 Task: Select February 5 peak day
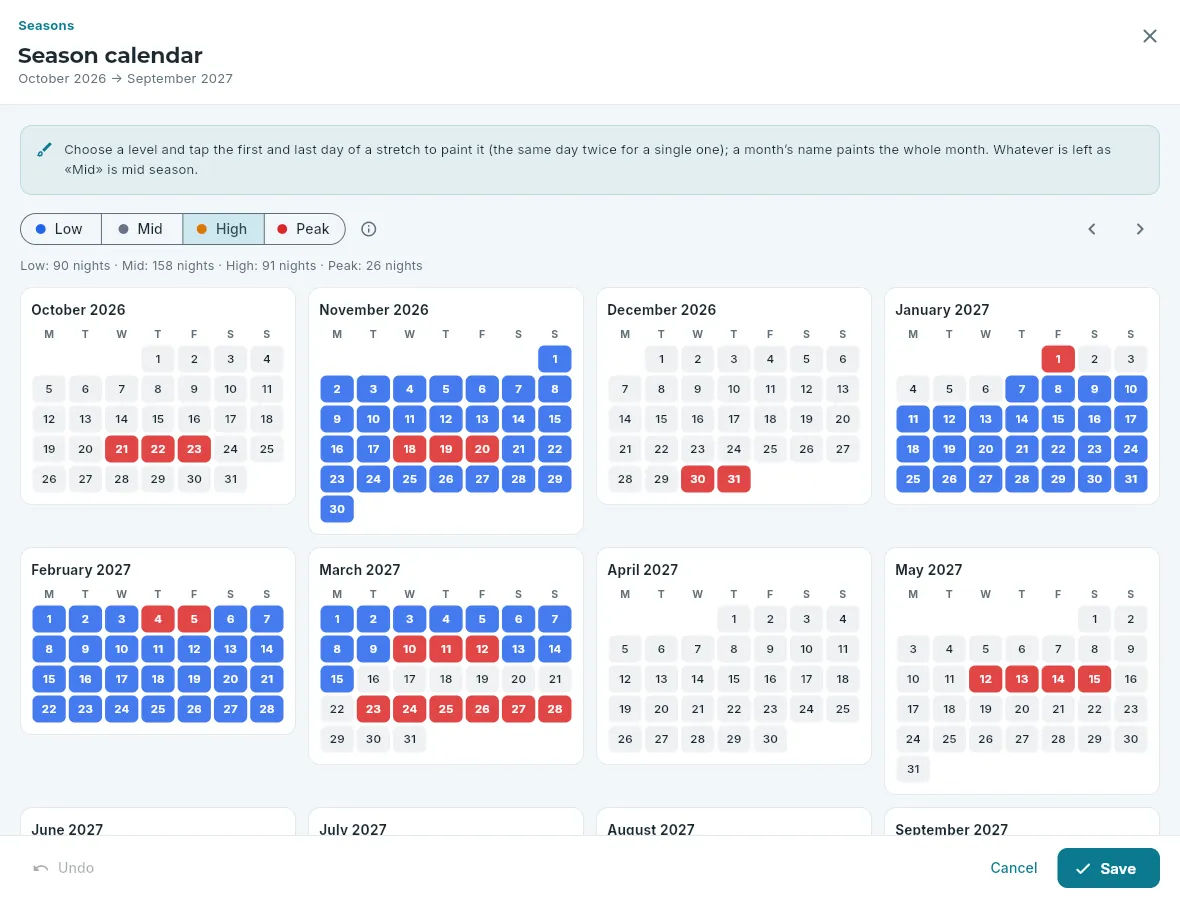(194, 619)
